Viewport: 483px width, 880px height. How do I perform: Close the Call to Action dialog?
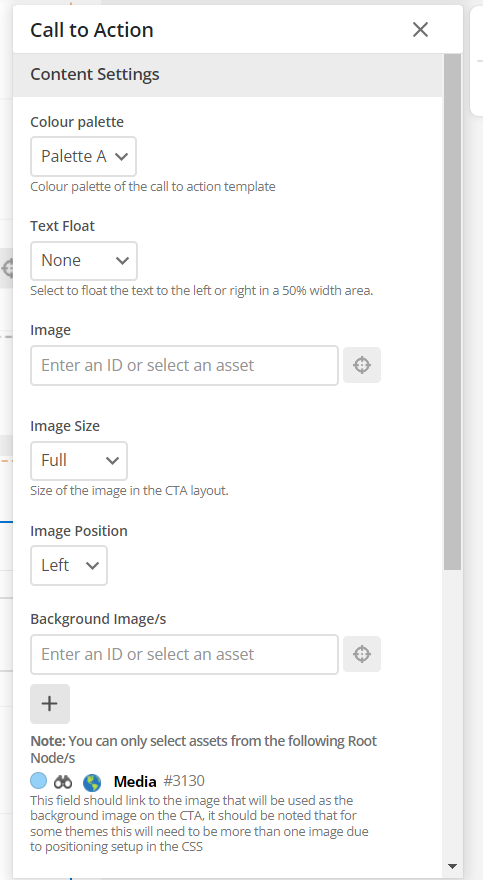(x=420, y=29)
